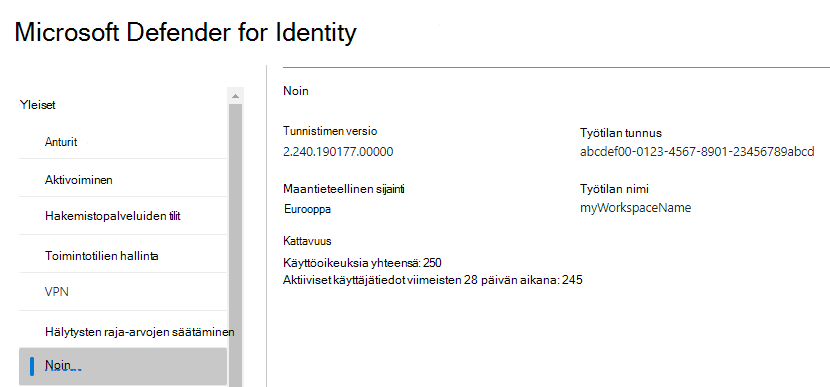Click the Työtilan tunnus label

tap(621, 133)
